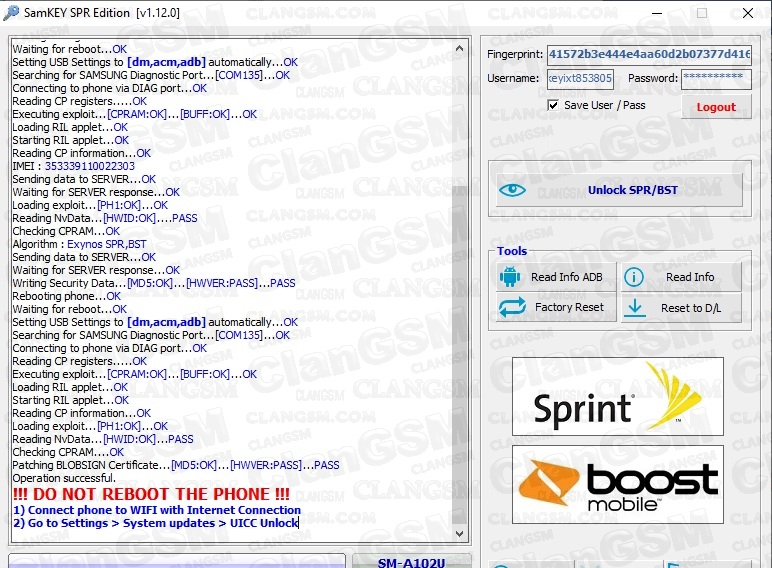
Task: Click the first 'Sending data to SERVER...OK' line
Action: (84, 179)
